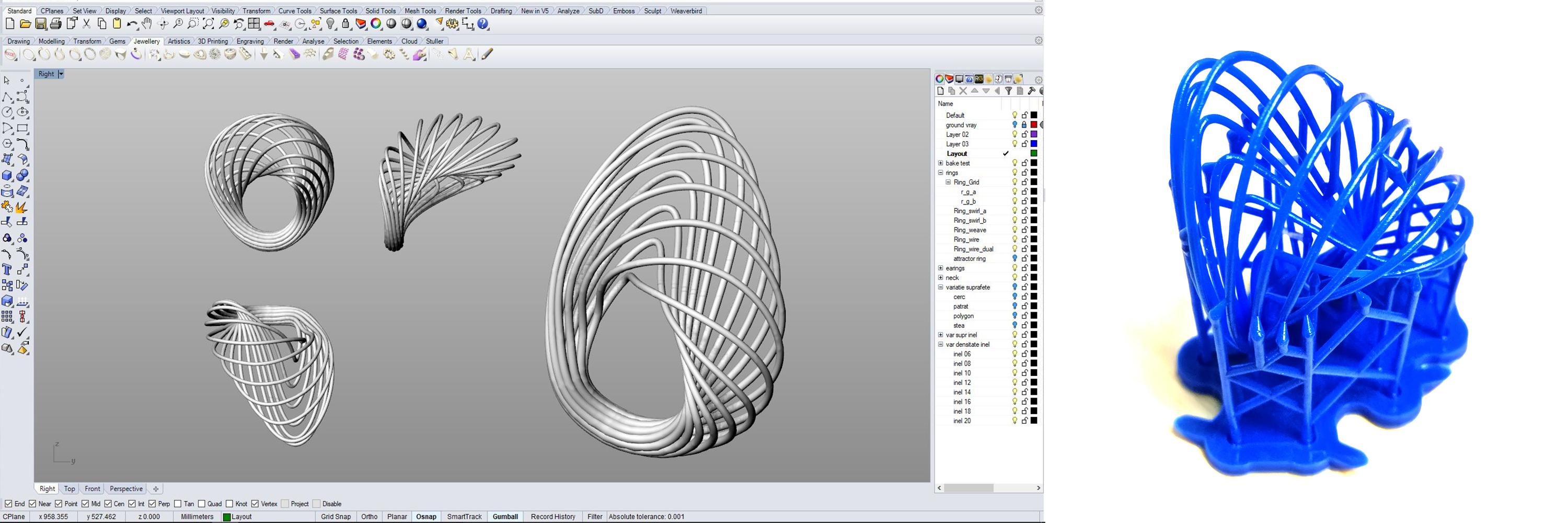Hide the ground vray layer bulb
The height and width of the screenshot is (523, 1568).
pyautogui.click(x=1014, y=125)
